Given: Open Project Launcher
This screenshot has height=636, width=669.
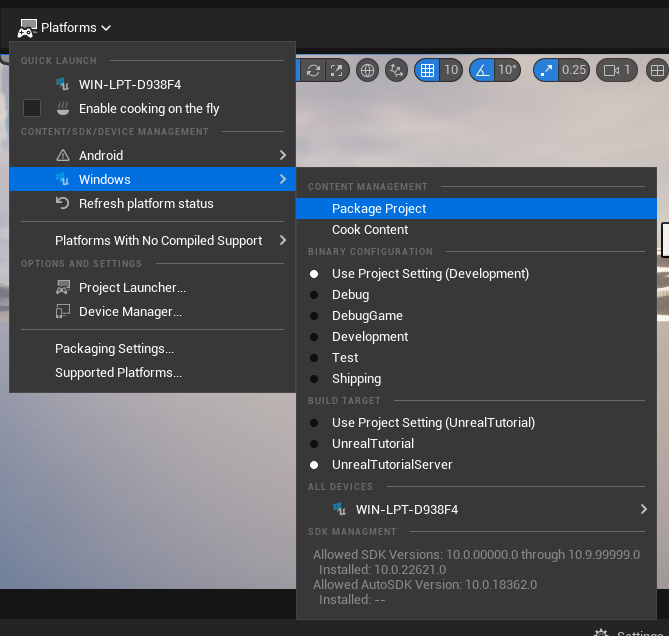Looking at the screenshot, I should pyautogui.click(x=132, y=288).
